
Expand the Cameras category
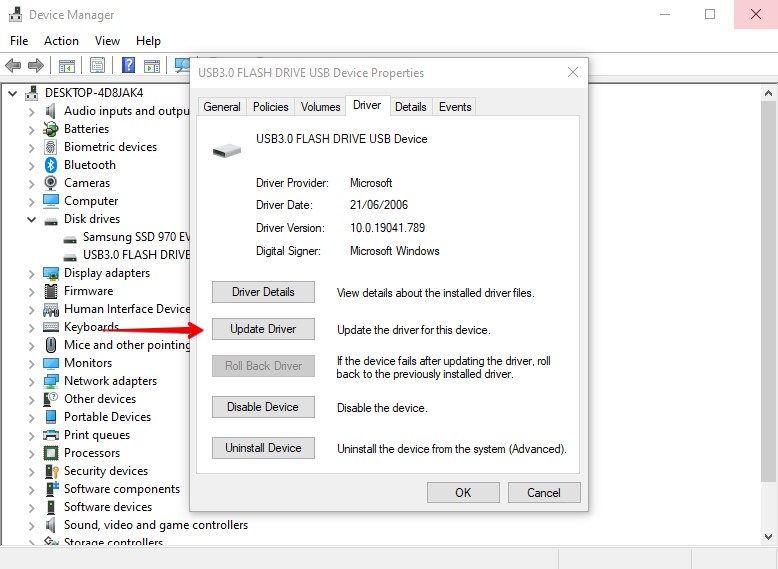coord(31,184)
